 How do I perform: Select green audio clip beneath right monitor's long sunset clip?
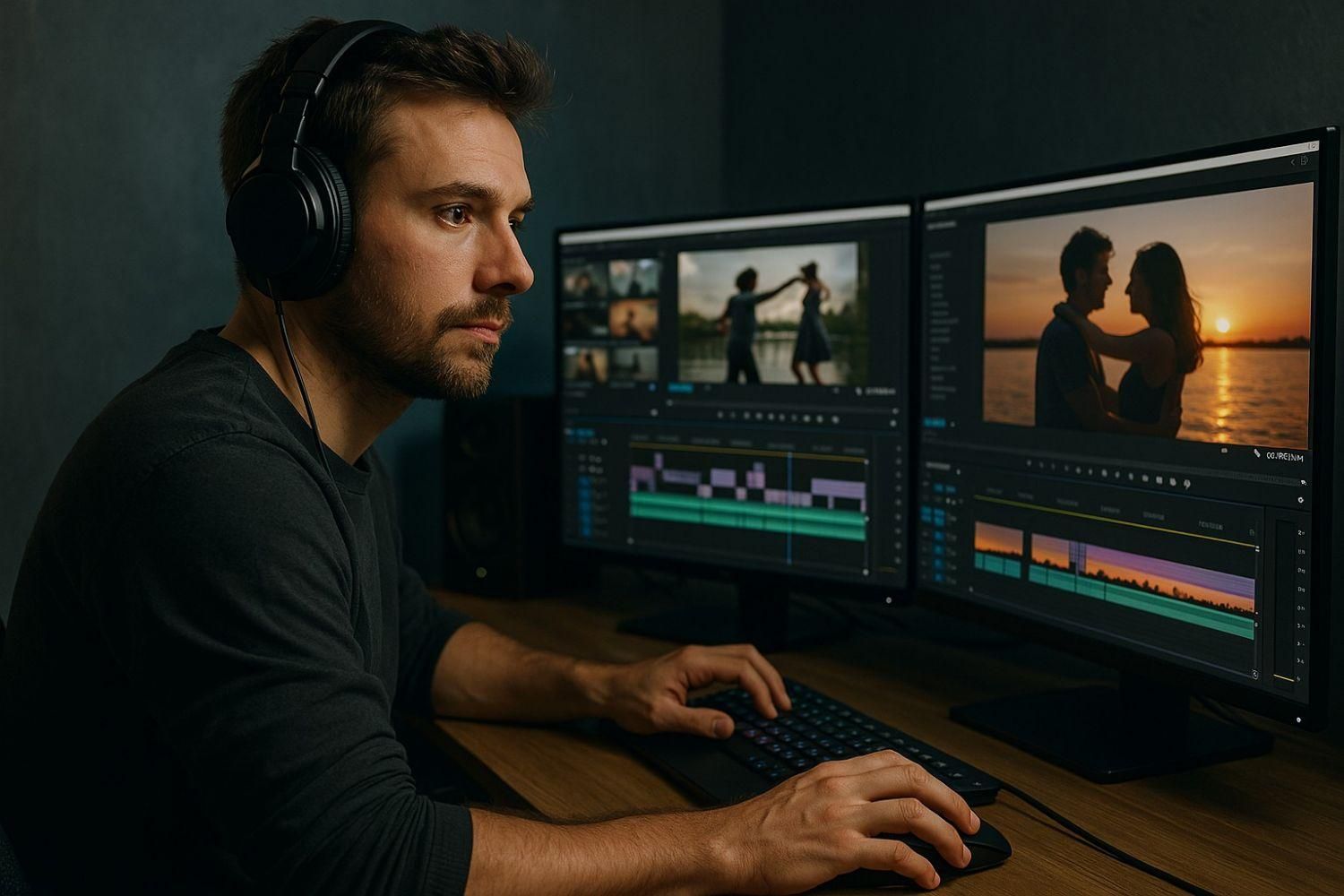tap(1142, 600)
